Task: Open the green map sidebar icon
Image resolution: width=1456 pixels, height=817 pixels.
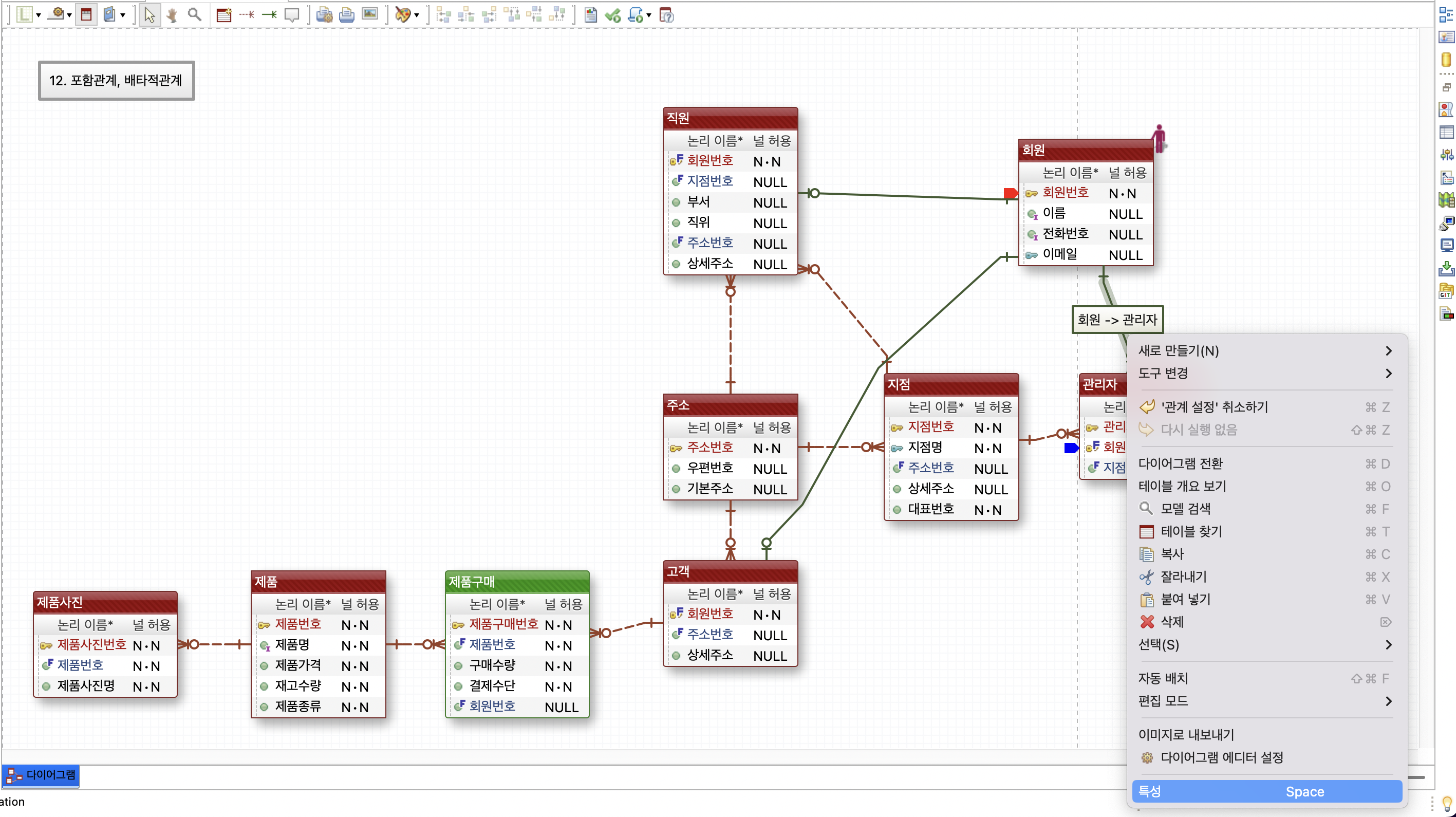Action: (1446, 200)
